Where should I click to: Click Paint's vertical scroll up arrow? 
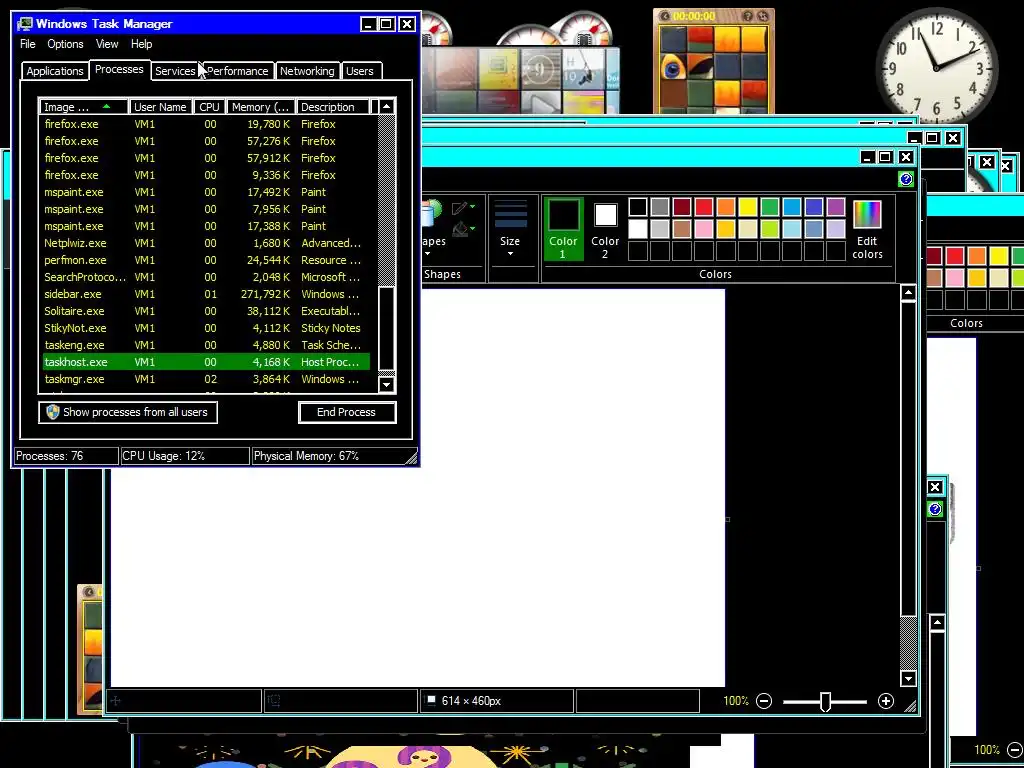coord(908,293)
